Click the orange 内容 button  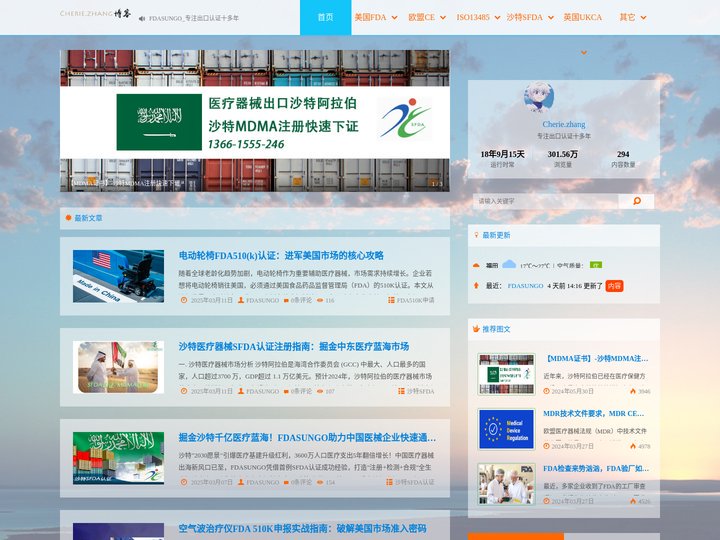point(614,286)
